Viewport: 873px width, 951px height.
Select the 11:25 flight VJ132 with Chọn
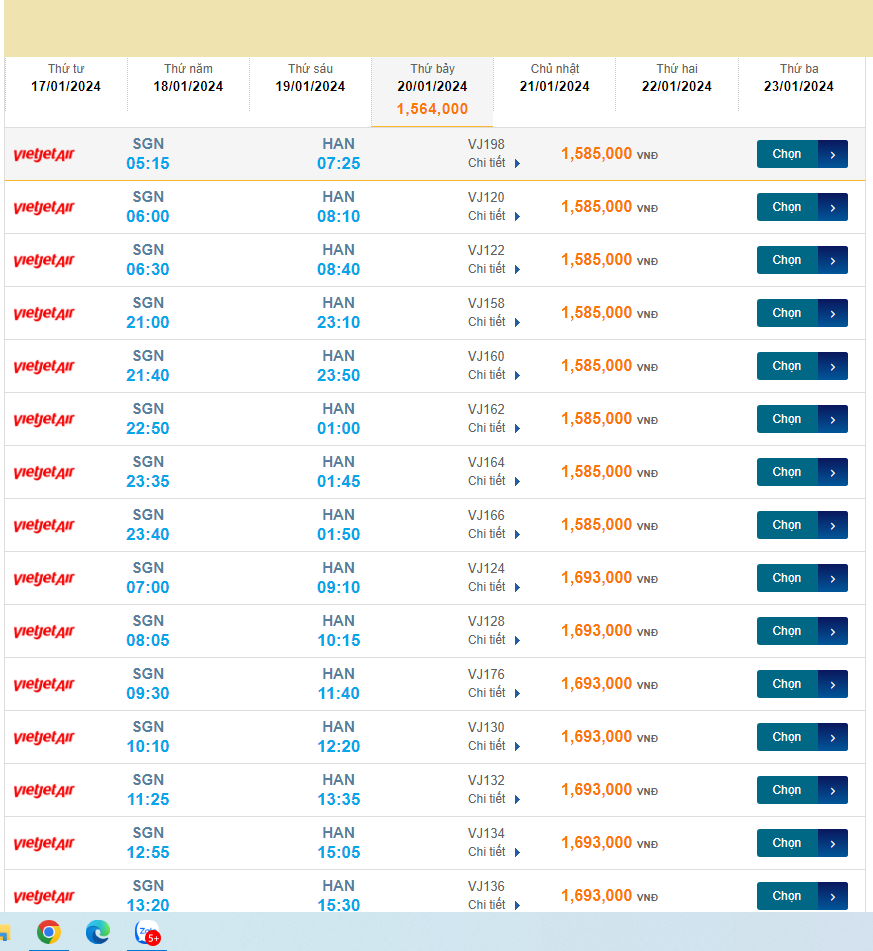click(x=787, y=790)
